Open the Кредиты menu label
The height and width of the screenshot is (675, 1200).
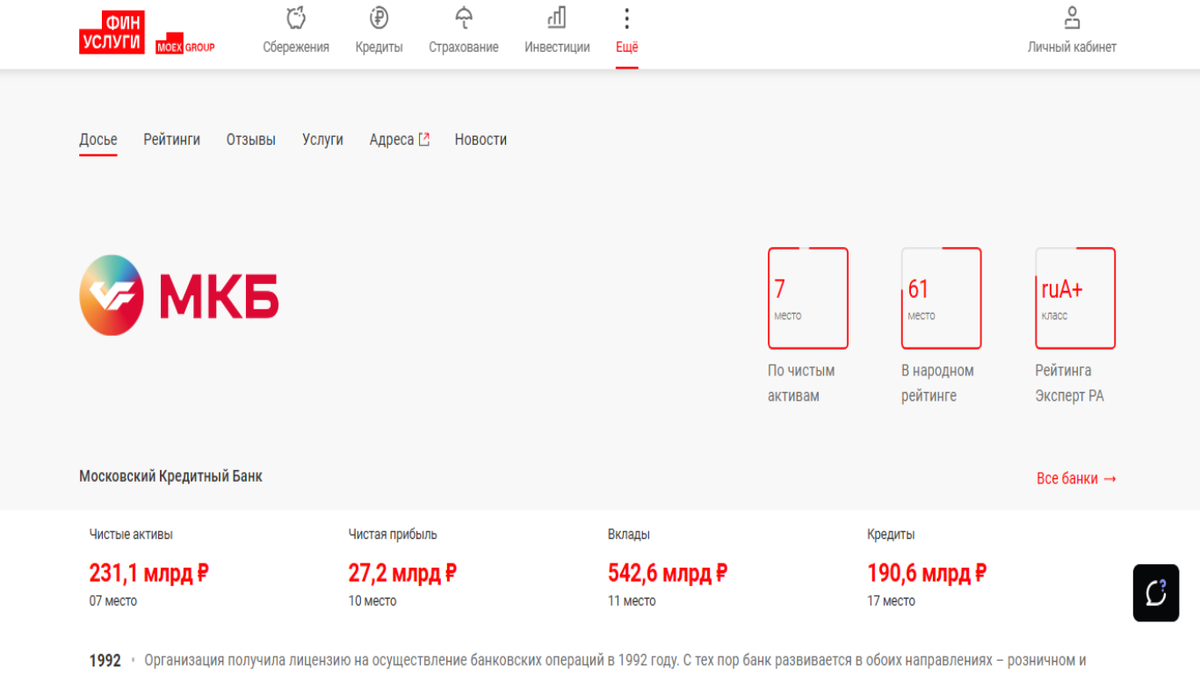coord(379,47)
